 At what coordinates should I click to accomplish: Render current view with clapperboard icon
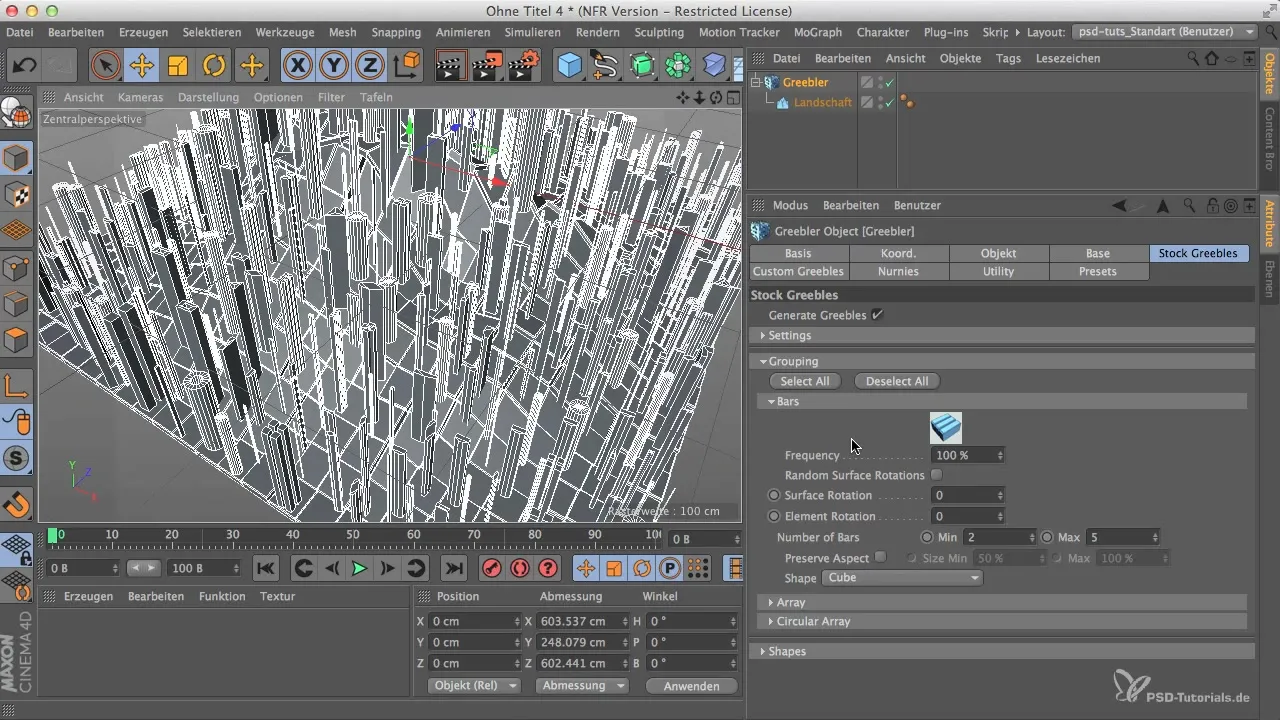click(451, 66)
